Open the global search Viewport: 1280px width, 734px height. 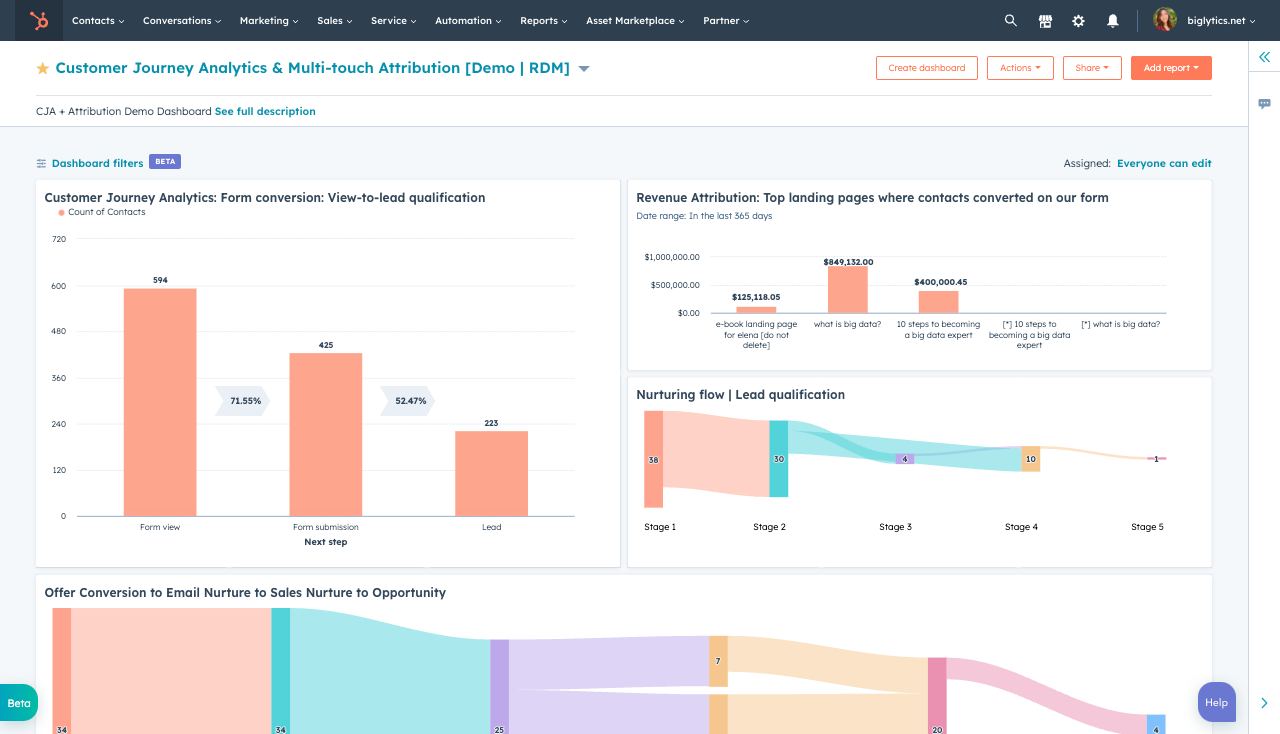tap(1010, 20)
